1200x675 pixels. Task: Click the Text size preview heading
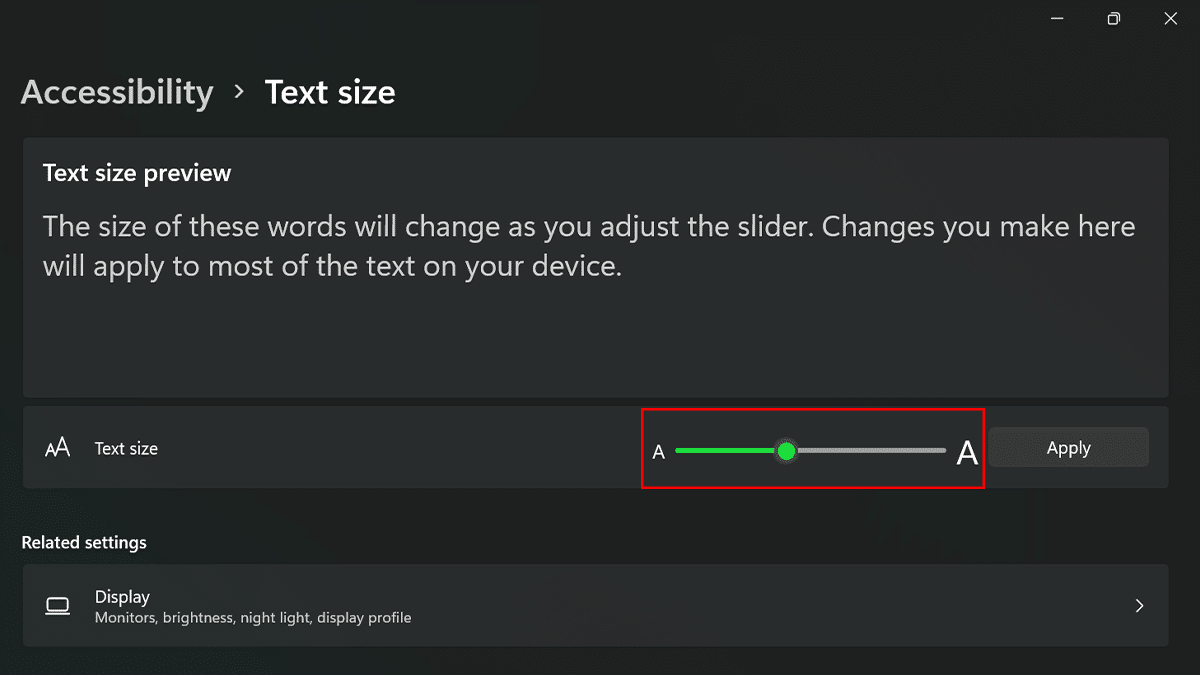tap(137, 173)
